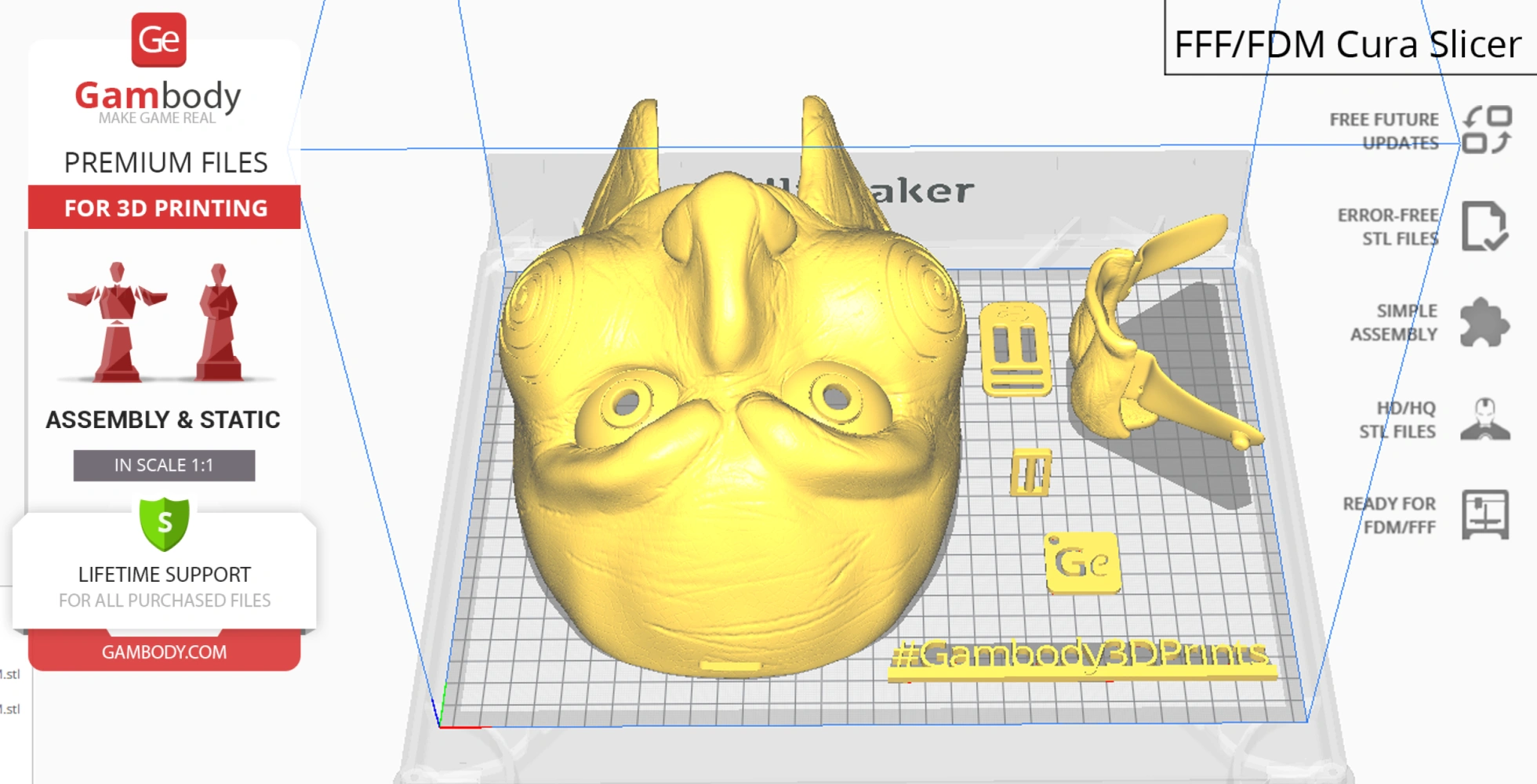The width and height of the screenshot is (1537, 784).
Task: Click the Simple Assembly puzzle piece icon
Action: coord(1488,321)
